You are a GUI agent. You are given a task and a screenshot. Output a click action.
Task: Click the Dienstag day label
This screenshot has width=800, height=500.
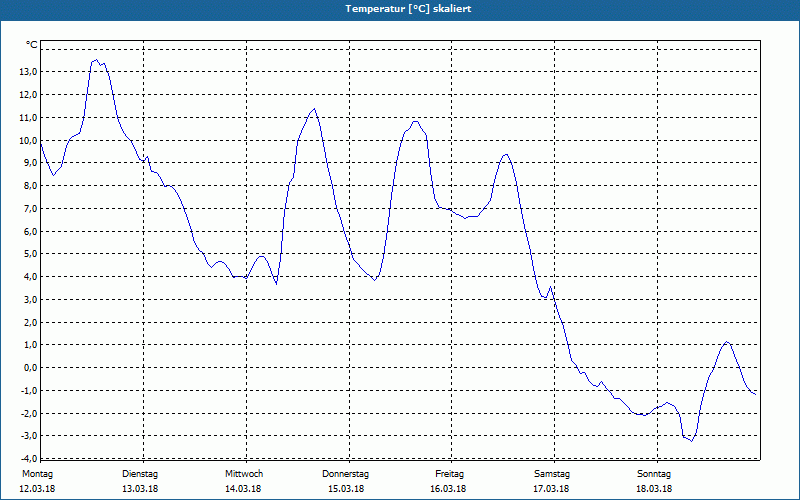click(140, 474)
